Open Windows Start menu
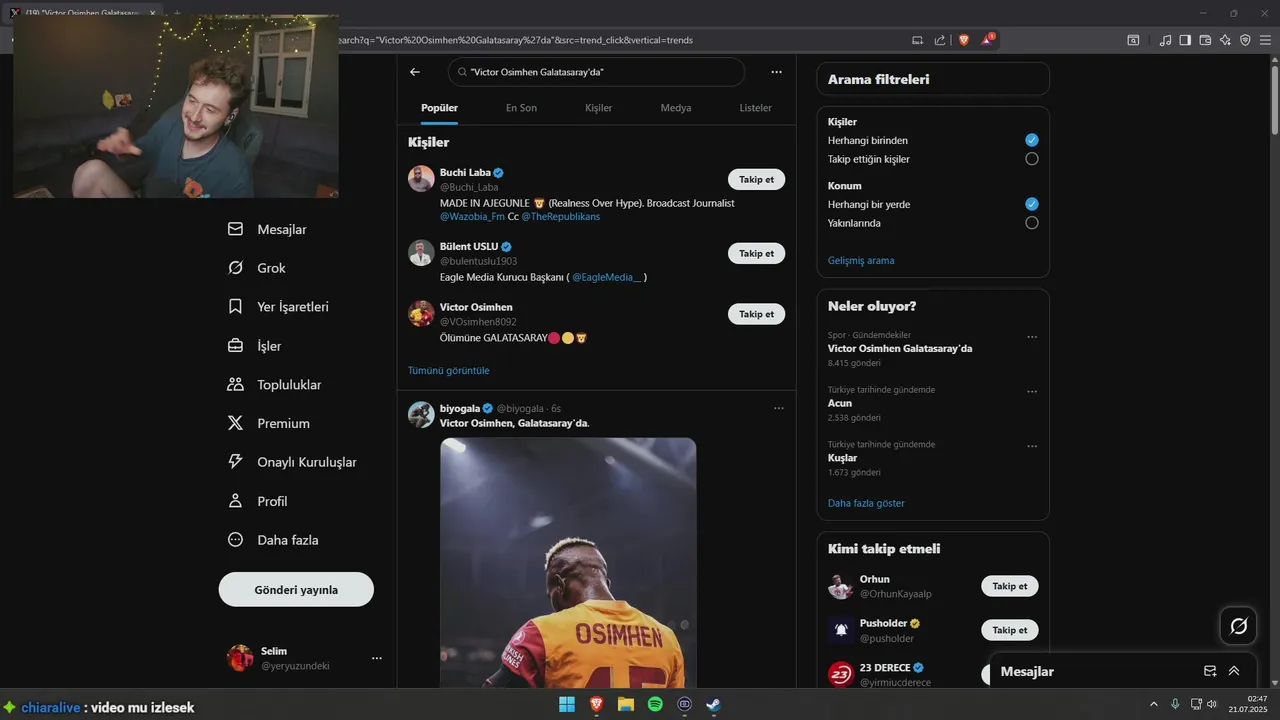The height and width of the screenshot is (720, 1280). coord(567,704)
